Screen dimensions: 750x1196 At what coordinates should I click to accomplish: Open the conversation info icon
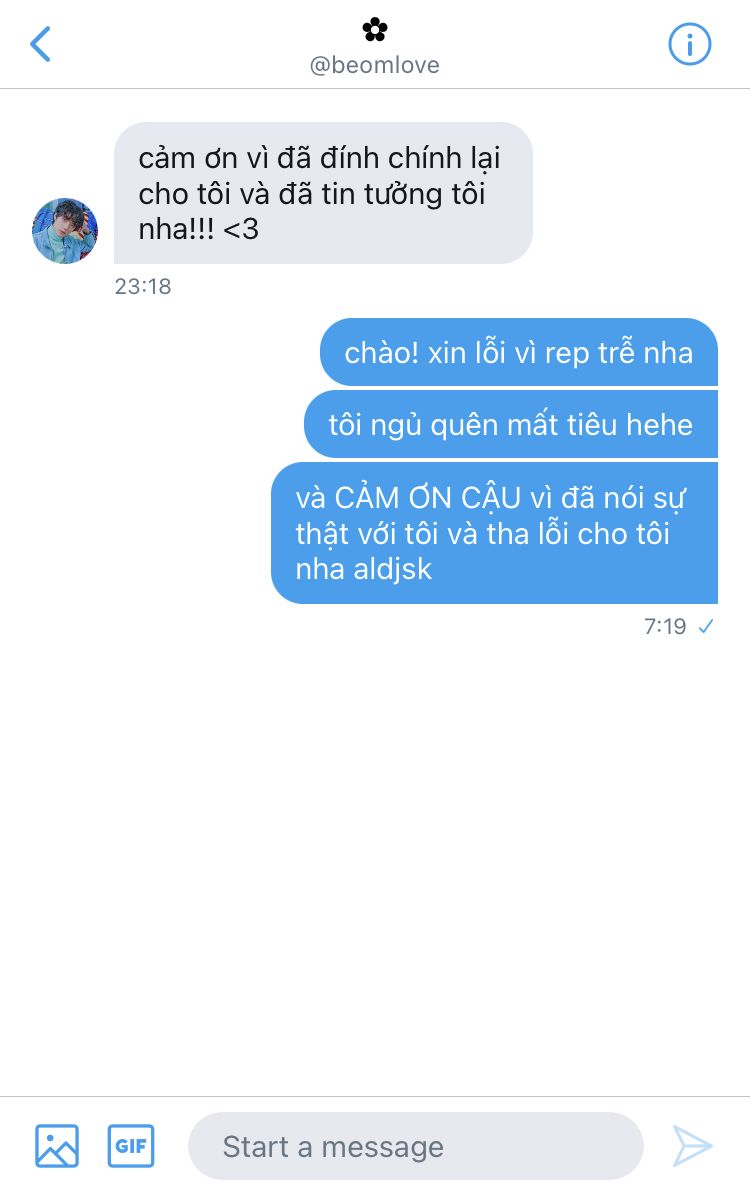coord(690,44)
